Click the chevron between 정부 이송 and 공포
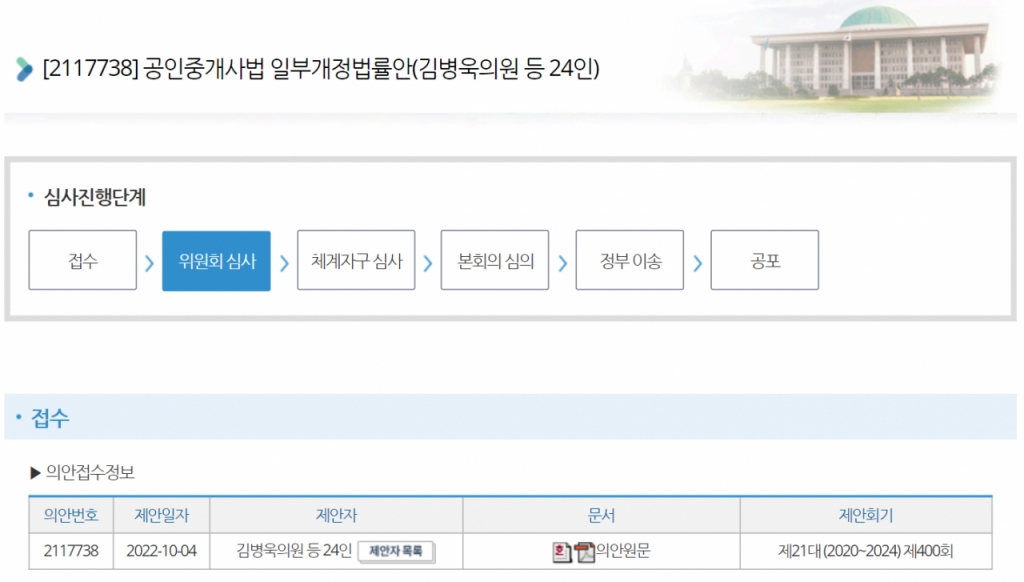The image size is (1024, 582). 697,263
